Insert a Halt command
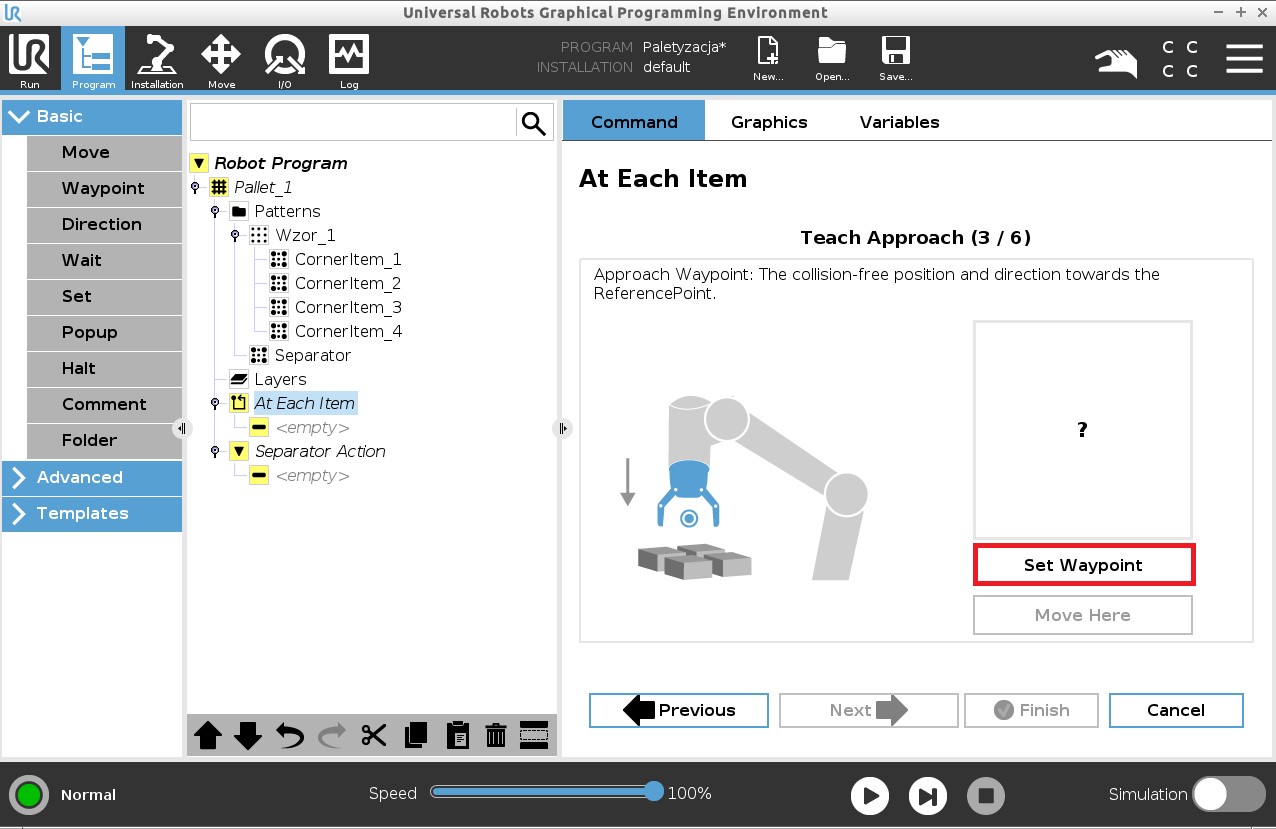 104,368
